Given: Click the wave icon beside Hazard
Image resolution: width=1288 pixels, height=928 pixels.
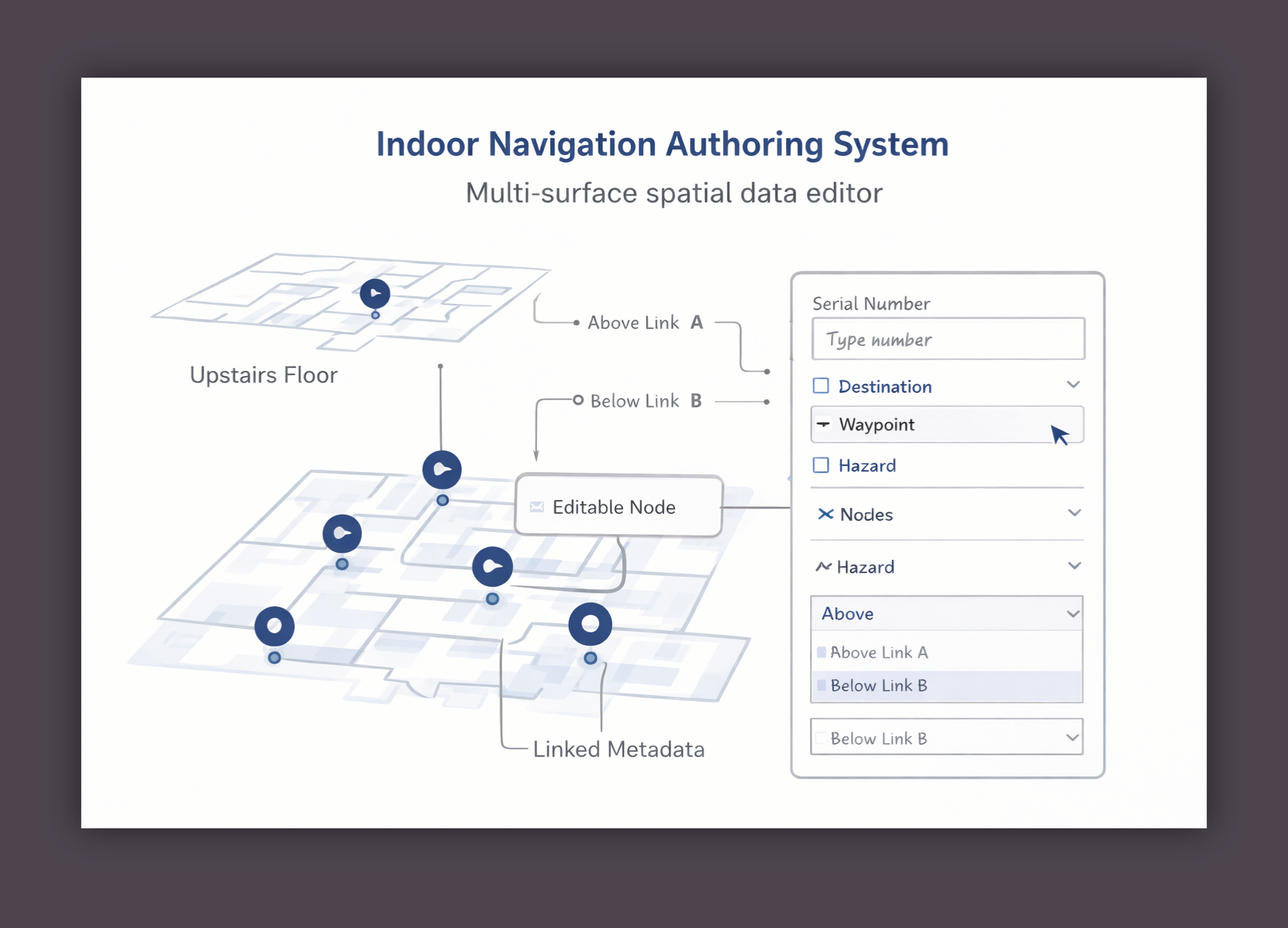Looking at the screenshot, I should pyautogui.click(x=823, y=566).
